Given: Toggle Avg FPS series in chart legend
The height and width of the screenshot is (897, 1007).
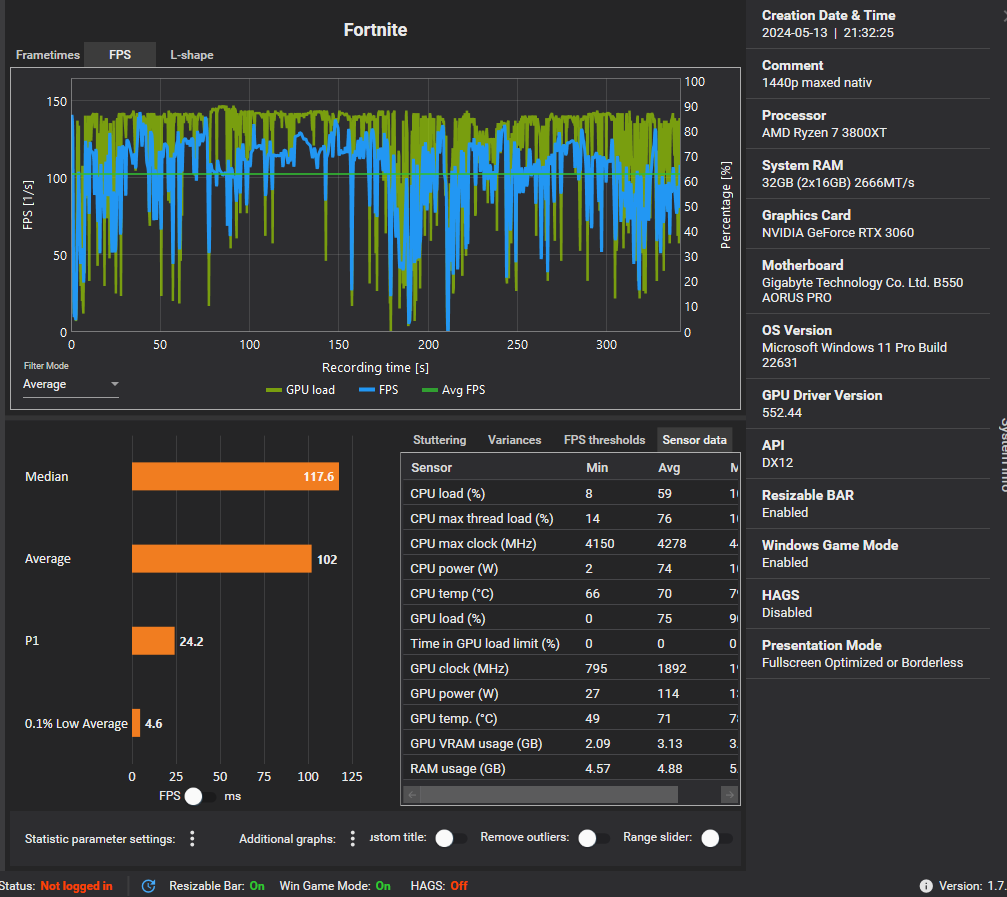Looking at the screenshot, I should 453,390.
